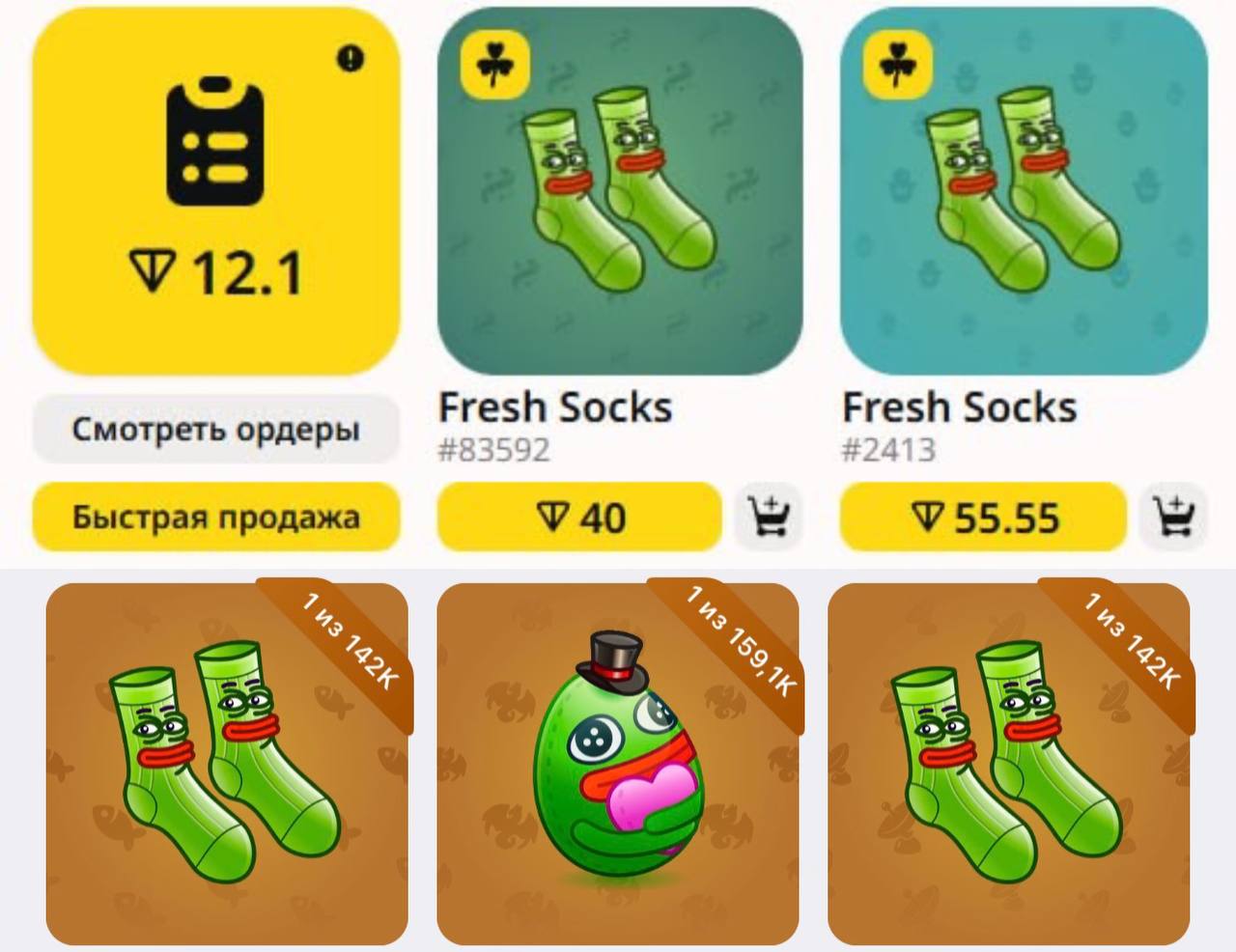Buy Fresh Socks for 55.55 TON
Screen dimensions: 1236x952
tap(983, 517)
